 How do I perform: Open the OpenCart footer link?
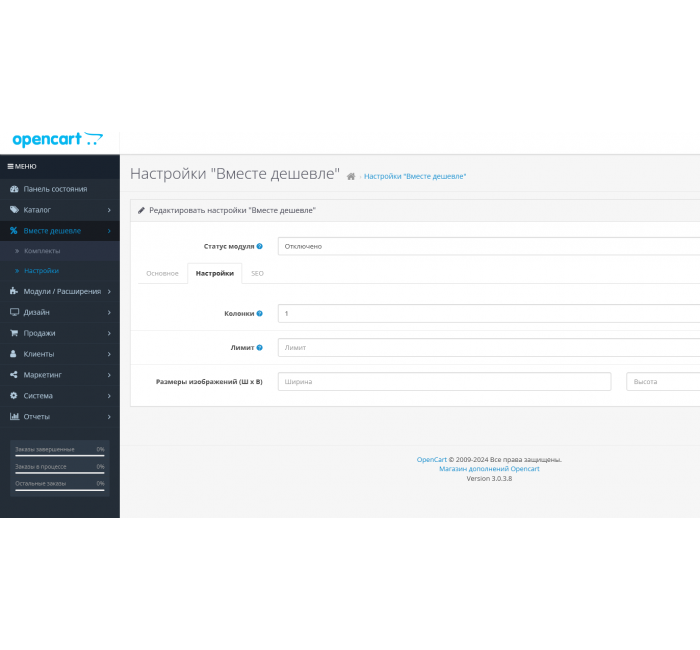431,459
